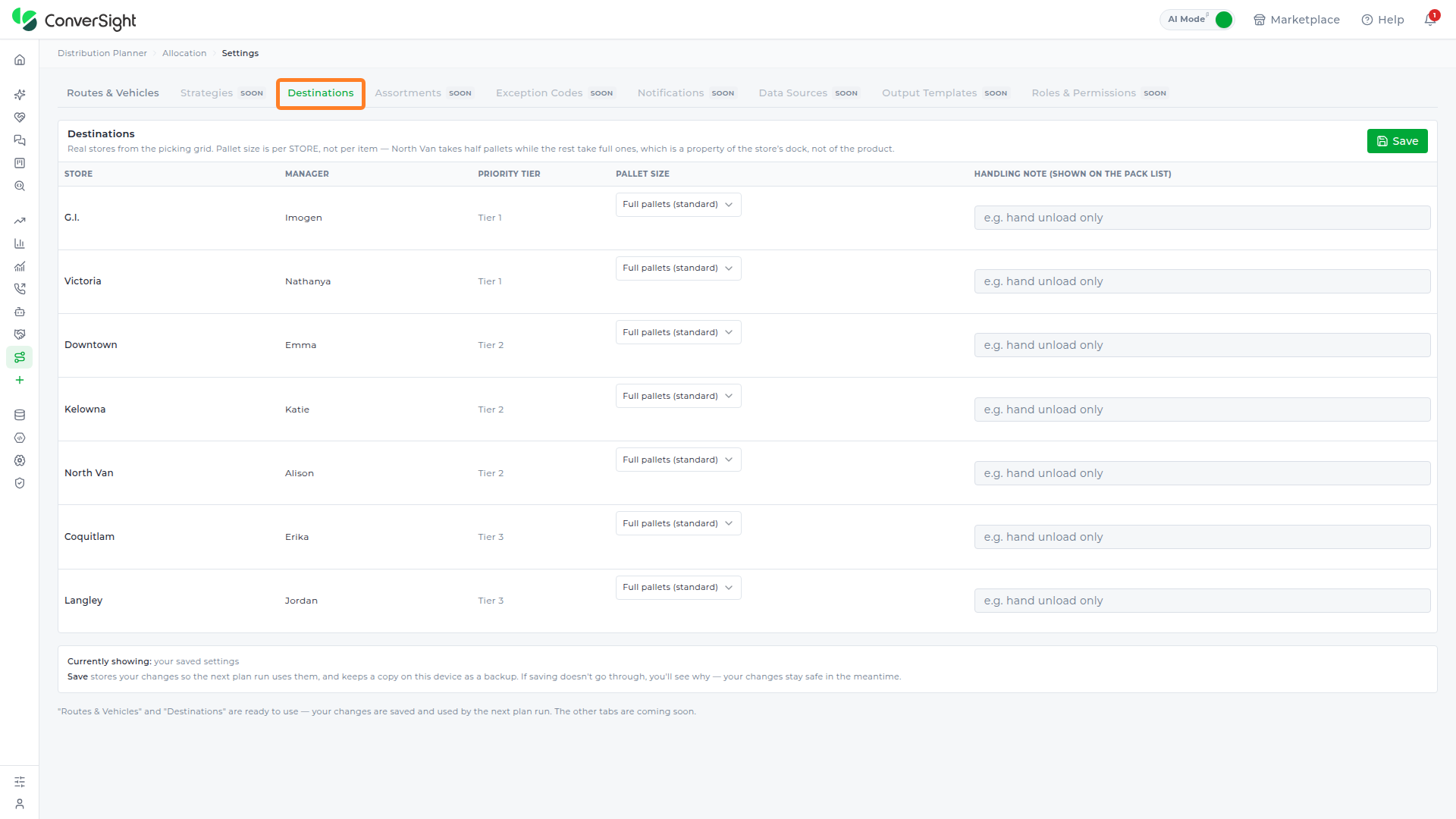Open the shield security sidebar icon
Viewport: 1456px width, 819px height.
pos(20,483)
